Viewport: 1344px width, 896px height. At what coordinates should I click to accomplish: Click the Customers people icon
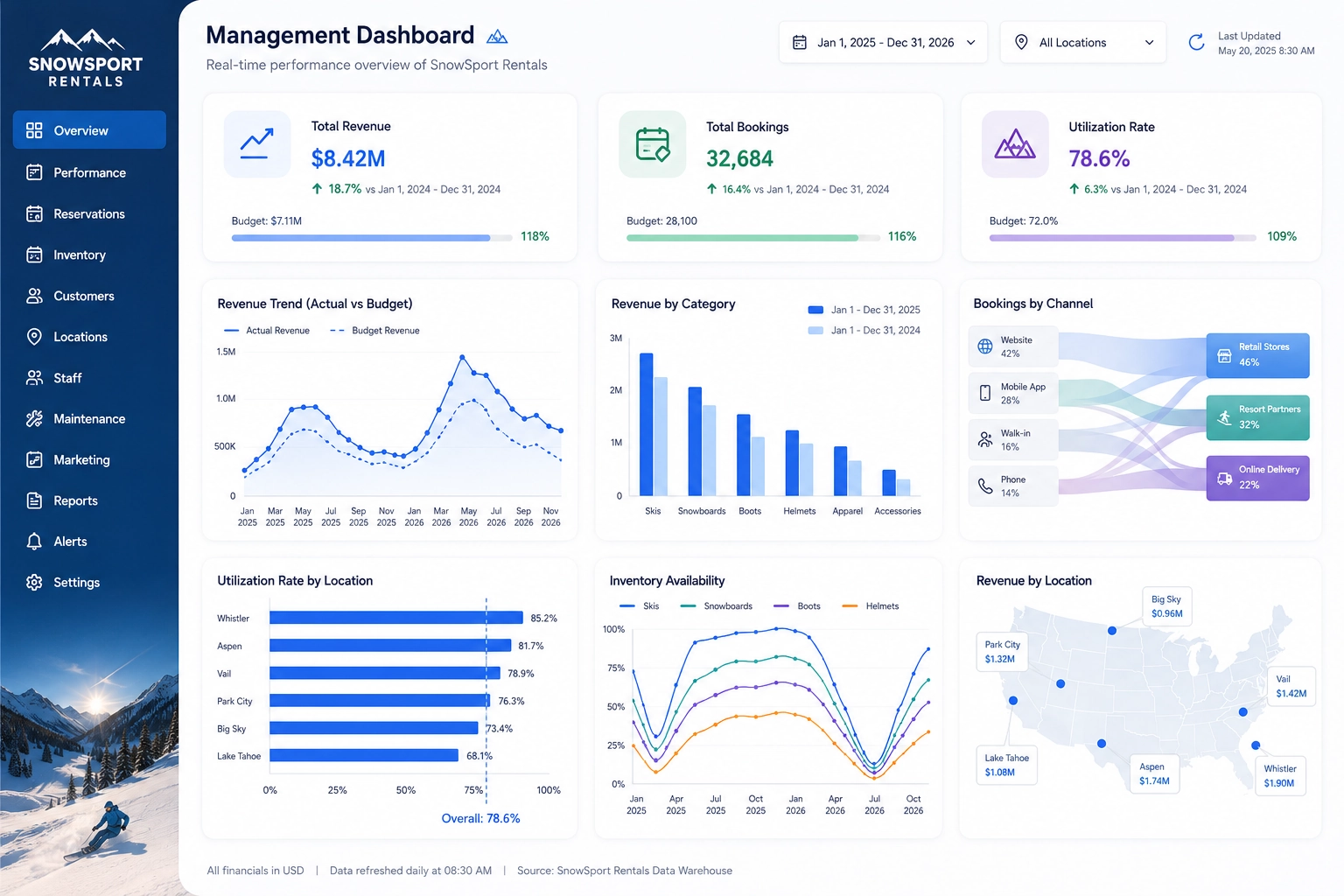34,296
